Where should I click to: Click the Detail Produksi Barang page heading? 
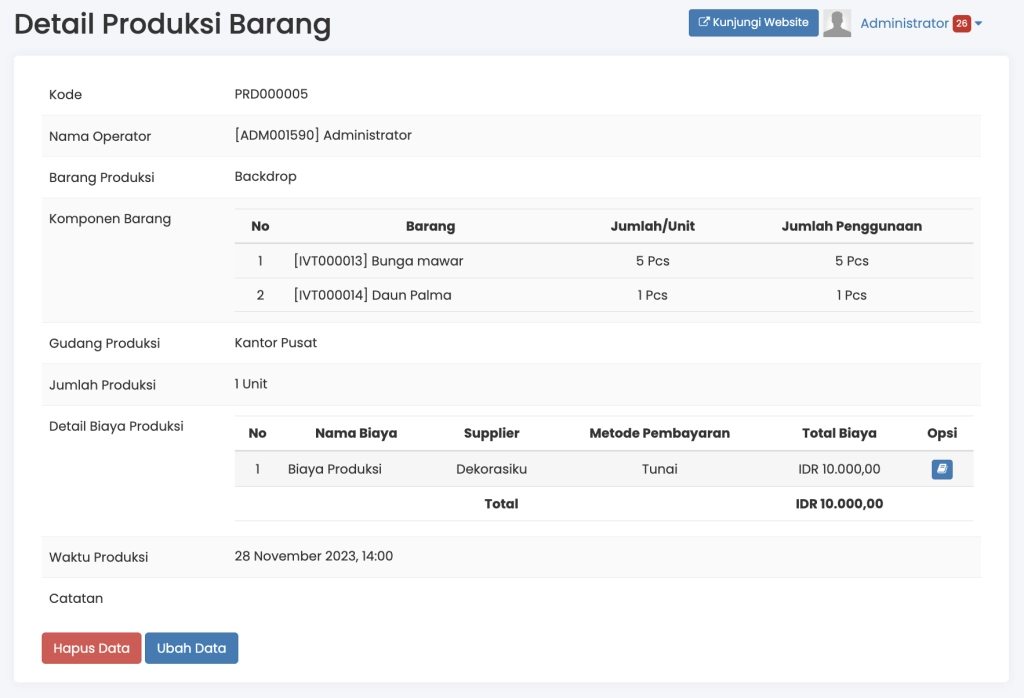tap(172, 24)
